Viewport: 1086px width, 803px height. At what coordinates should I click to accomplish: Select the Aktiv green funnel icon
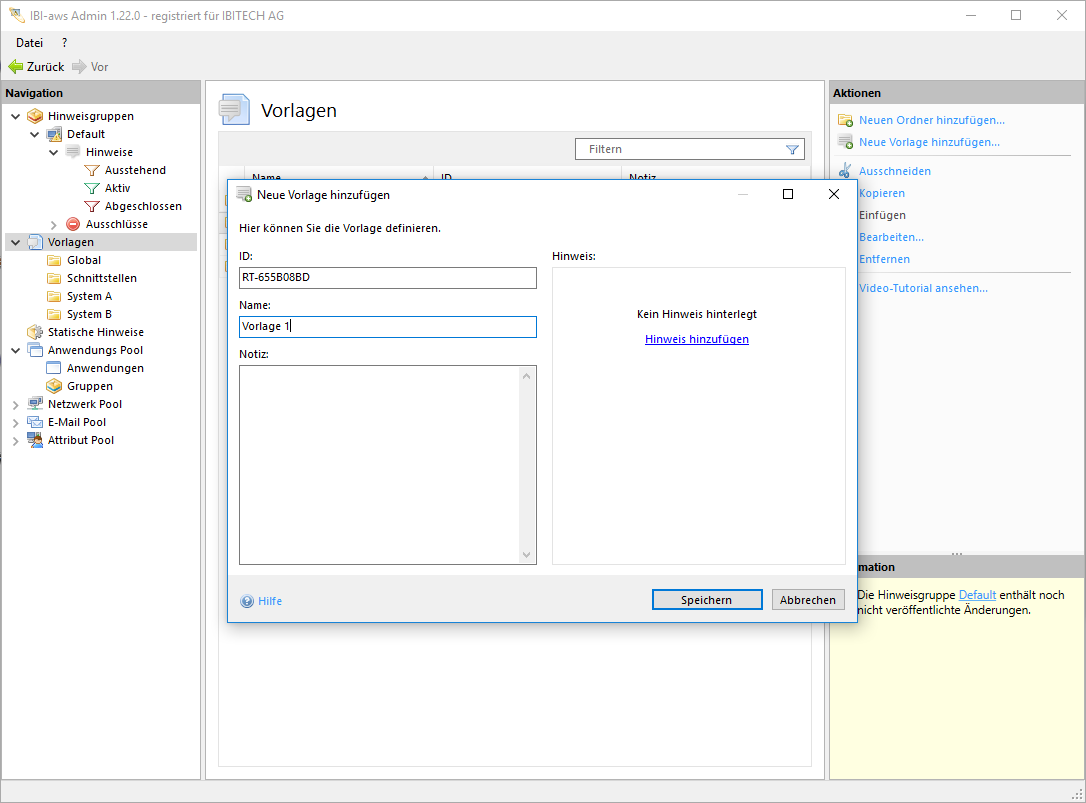(x=92, y=189)
